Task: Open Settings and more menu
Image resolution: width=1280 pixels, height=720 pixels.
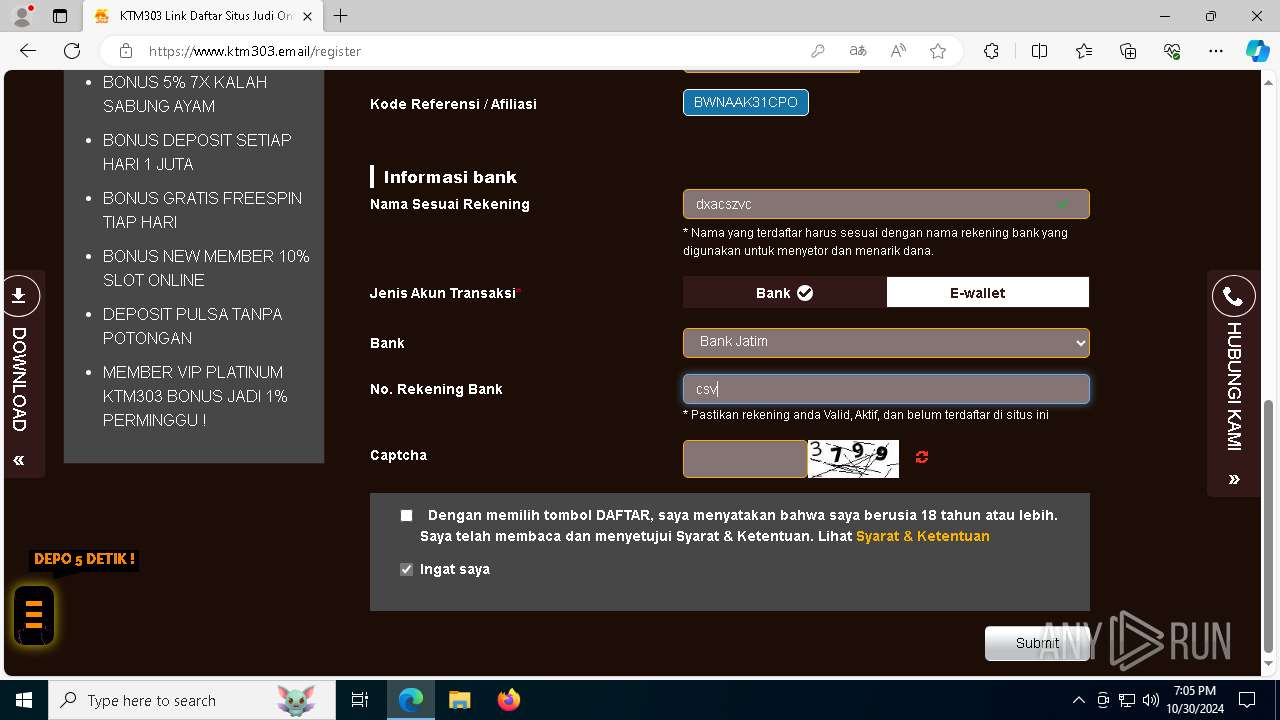Action: tap(1216, 51)
